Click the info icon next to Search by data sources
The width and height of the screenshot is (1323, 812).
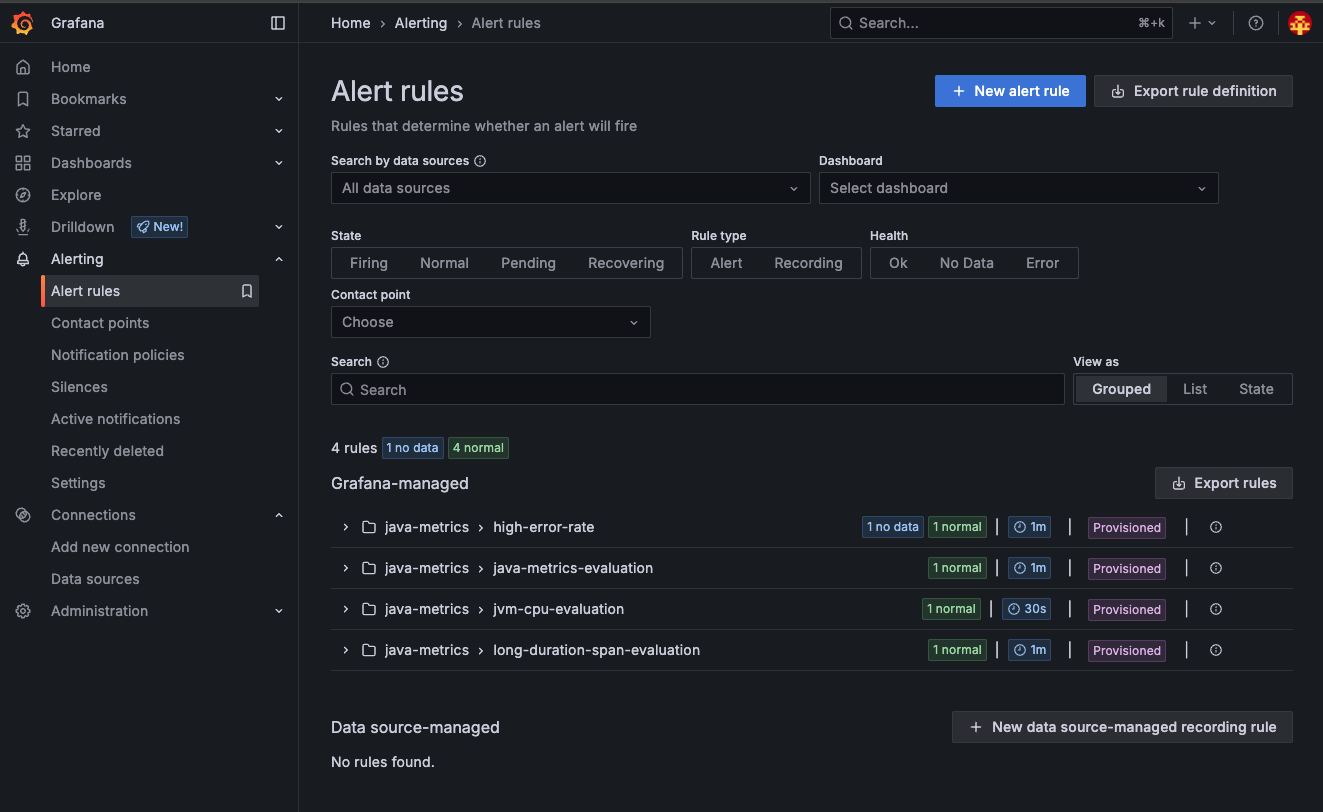click(x=480, y=161)
